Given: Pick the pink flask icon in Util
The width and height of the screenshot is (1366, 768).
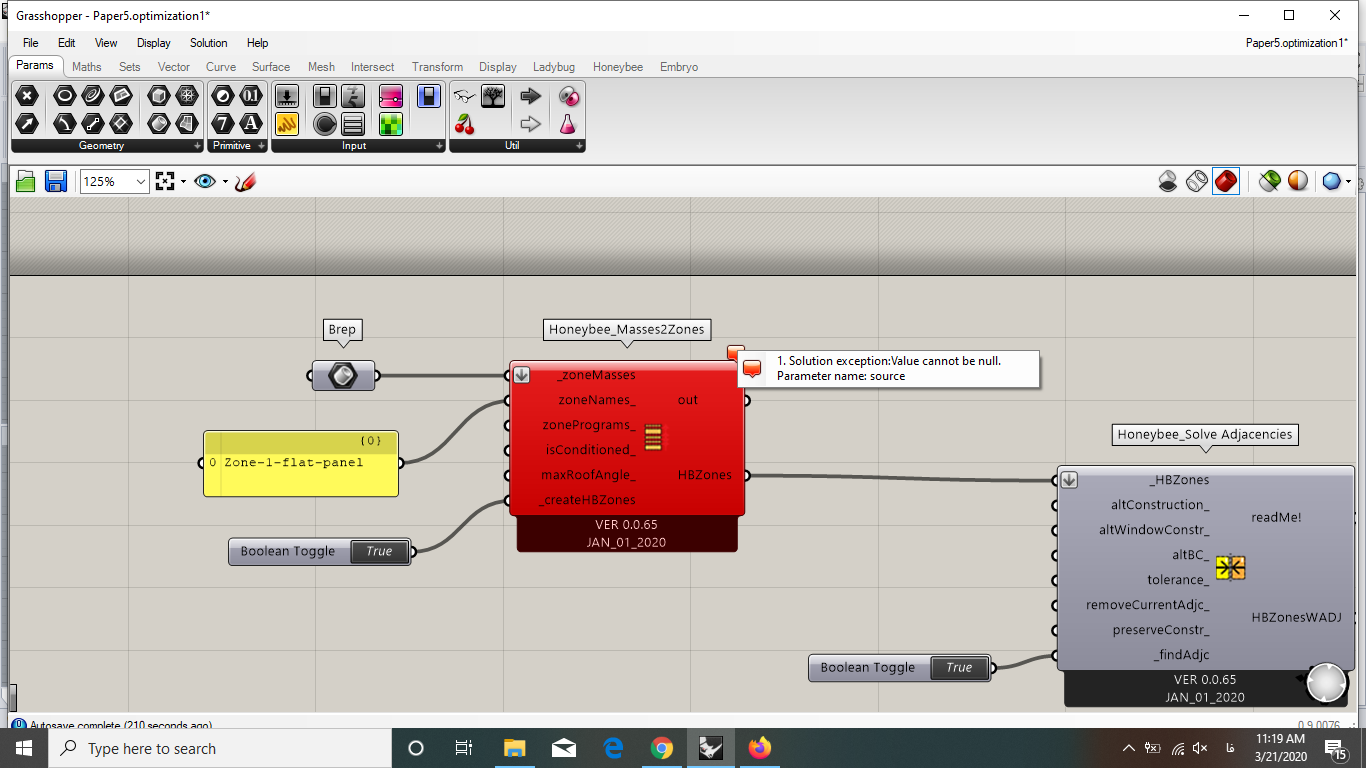Looking at the screenshot, I should 568,124.
